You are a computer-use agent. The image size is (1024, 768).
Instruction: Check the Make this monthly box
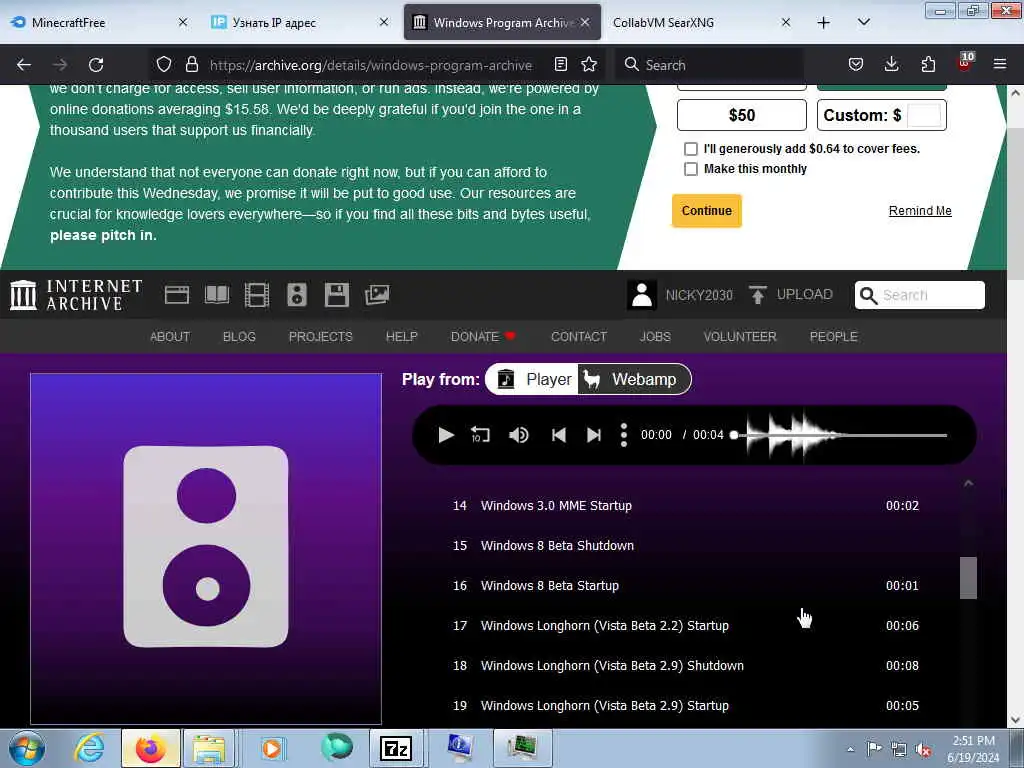coord(690,169)
